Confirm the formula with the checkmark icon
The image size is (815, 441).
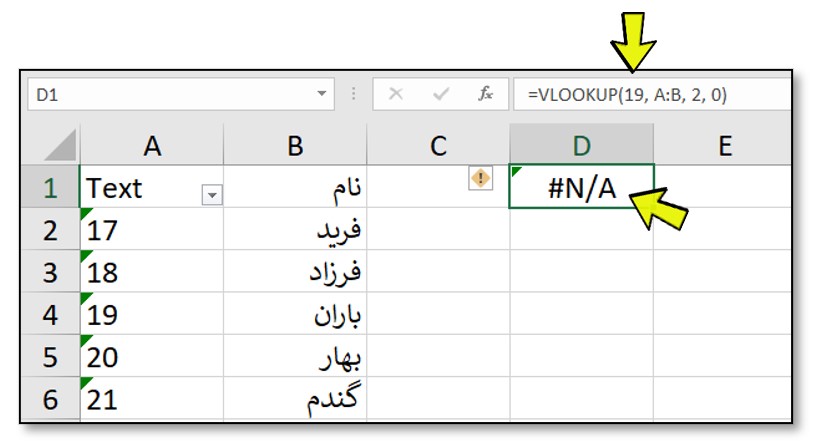pyautogui.click(x=441, y=94)
